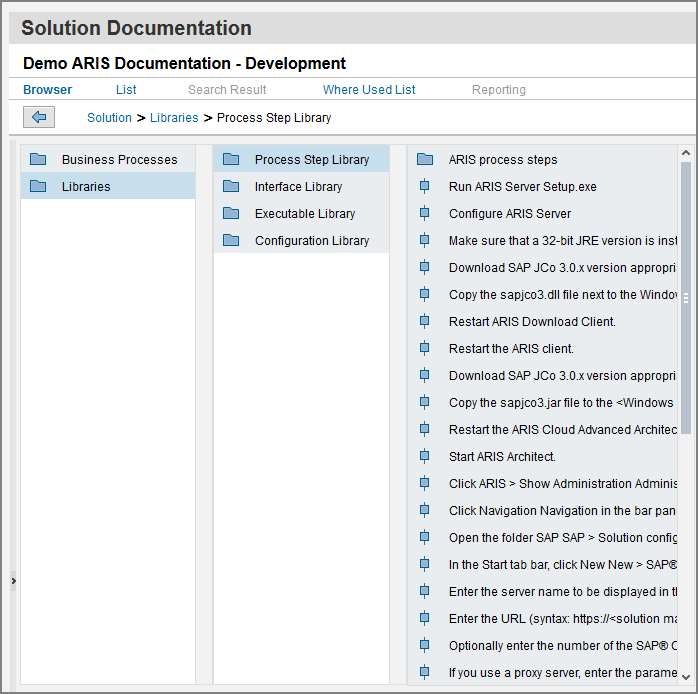Go to Libraries in breadcrumb
Viewport: 698px width, 694px height.
click(174, 118)
